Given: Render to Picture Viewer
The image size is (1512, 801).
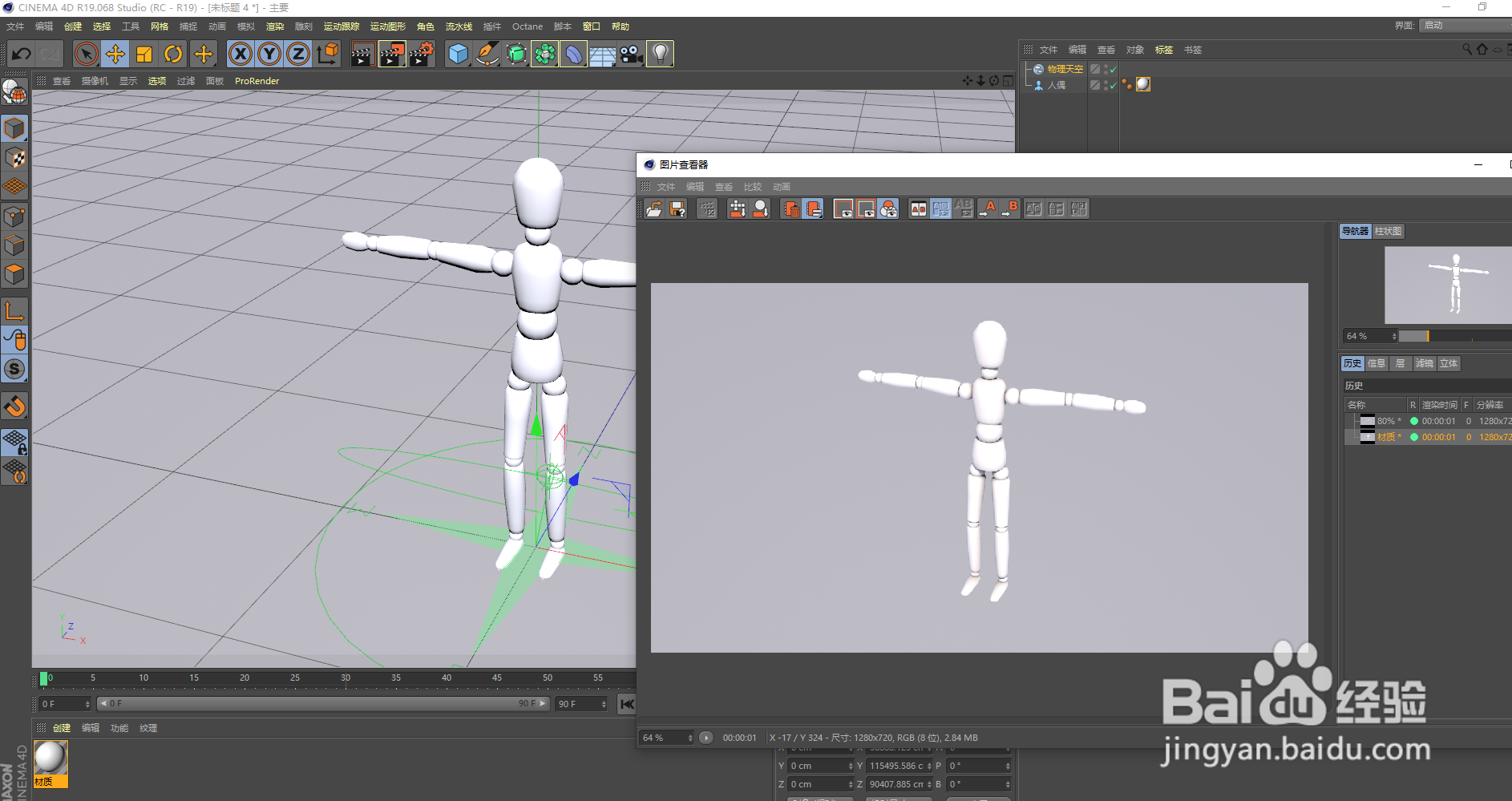Looking at the screenshot, I should (392, 55).
